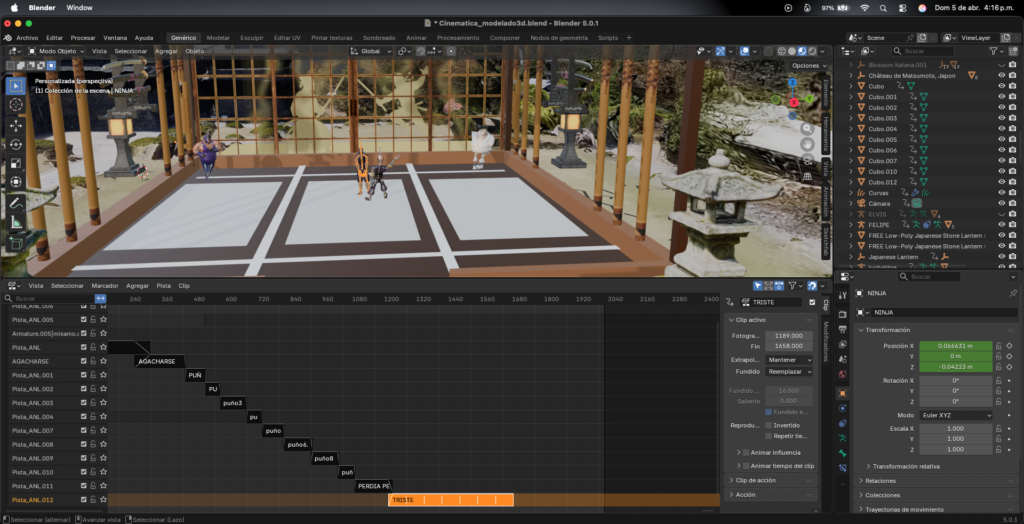Select the Move tool in the viewport toolbar

(16, 126)
